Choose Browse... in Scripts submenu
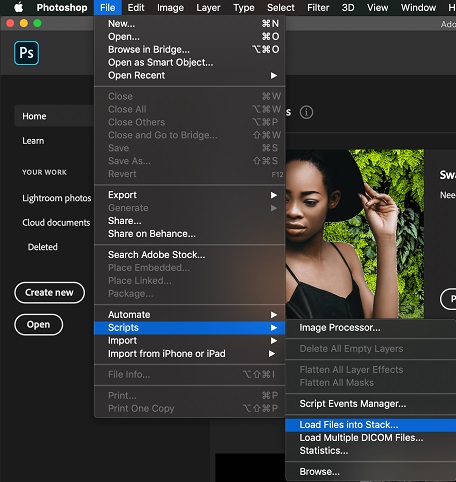456x482 pixels. point(371,472)
